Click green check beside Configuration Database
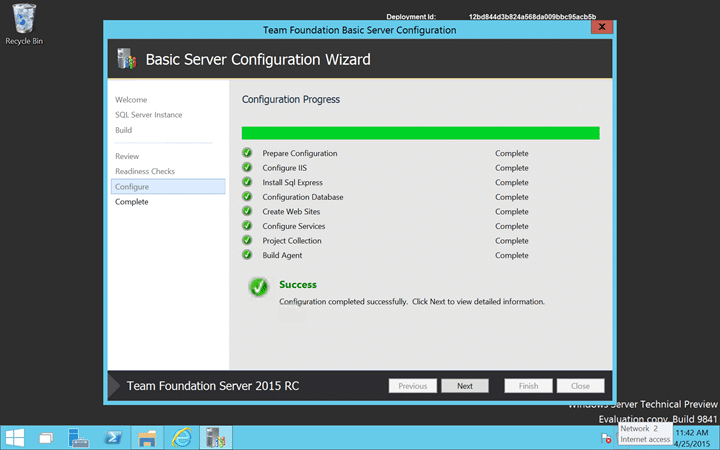 coord(247,197)
